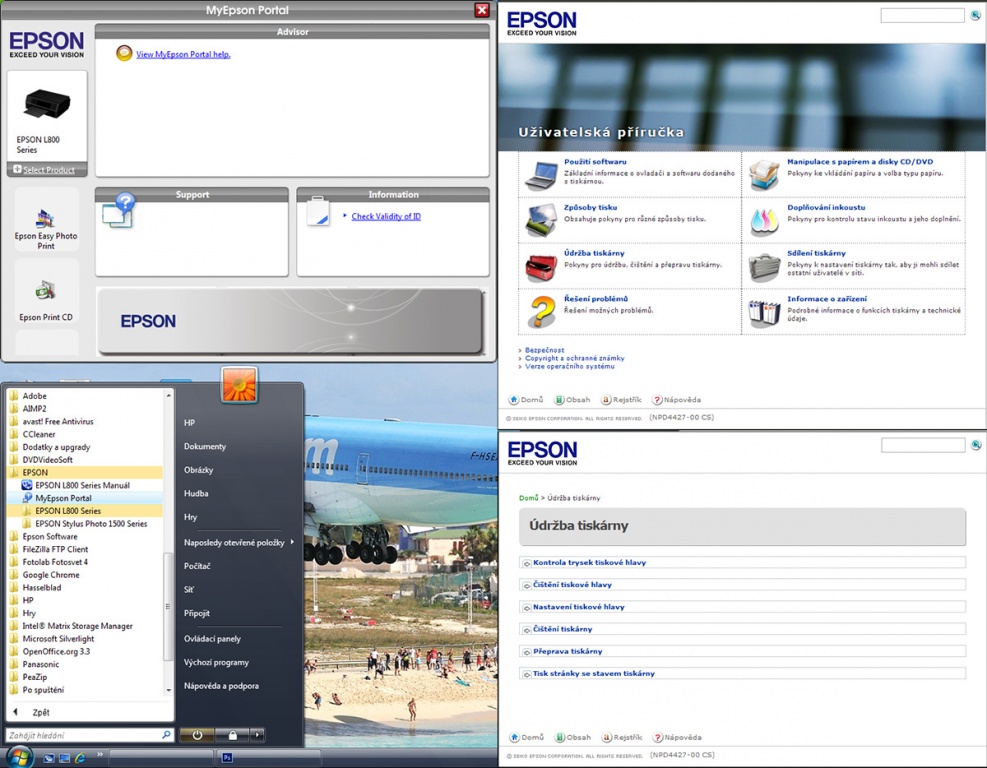987x768 pixels.
Task: Click the Select Product link in MyEpson Portal
Action: coord(44,169)
